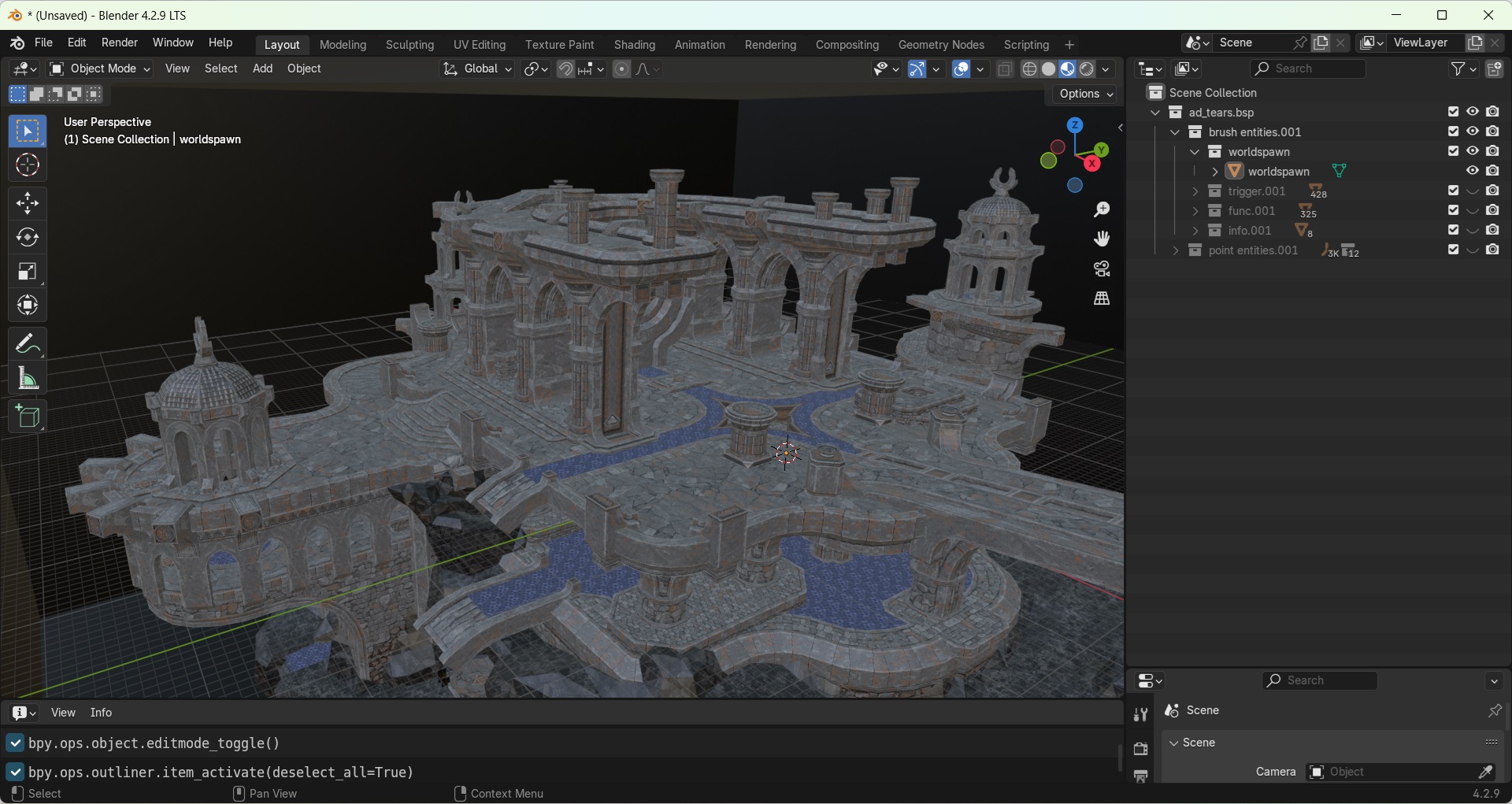This screenshot has width=1512, height=804.
Task: Click the Add menu in viewport header
Action: pyautogui.click(x=262, y=69)
